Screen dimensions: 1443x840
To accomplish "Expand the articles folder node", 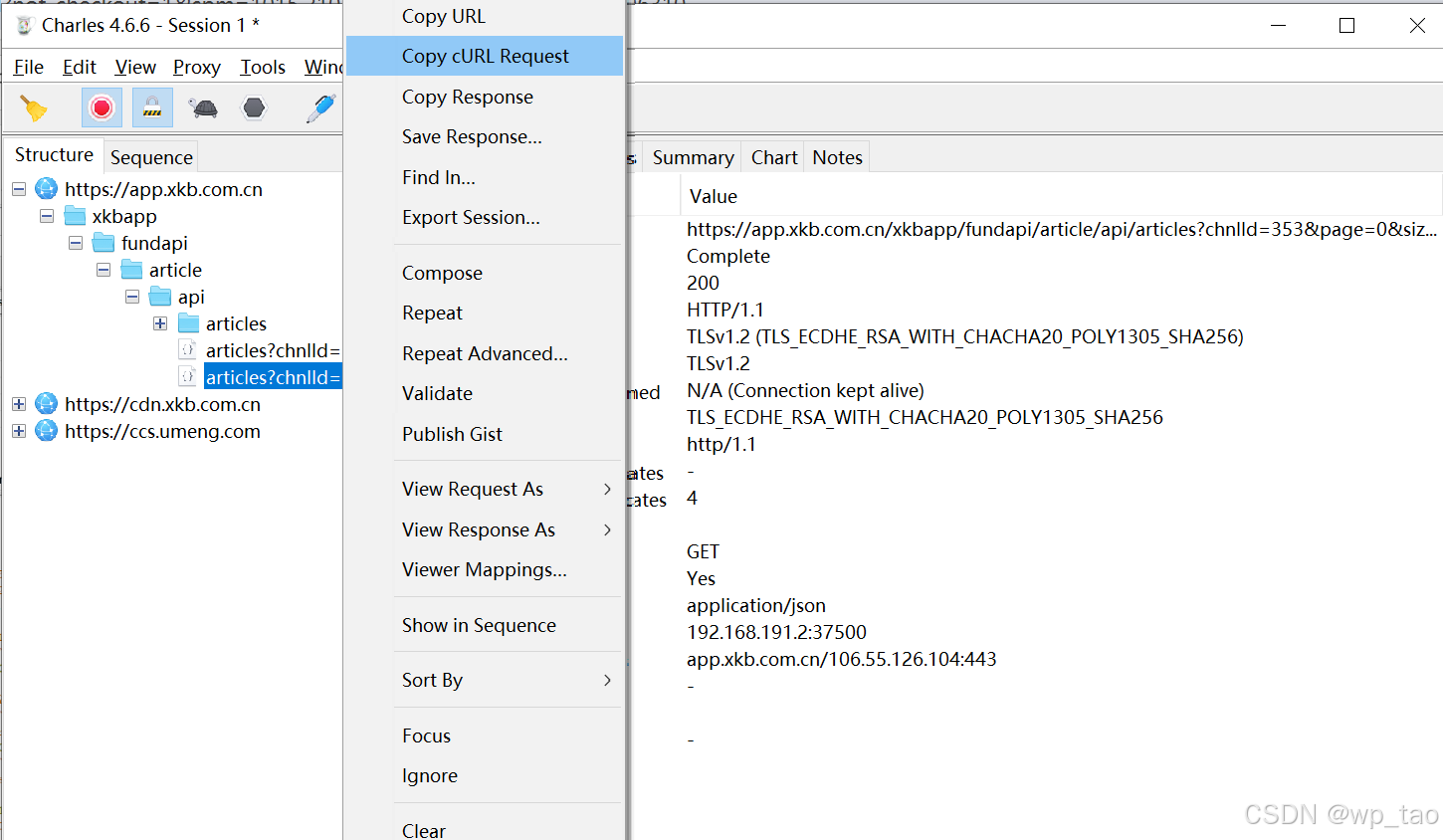I will [x=160, y=323].
